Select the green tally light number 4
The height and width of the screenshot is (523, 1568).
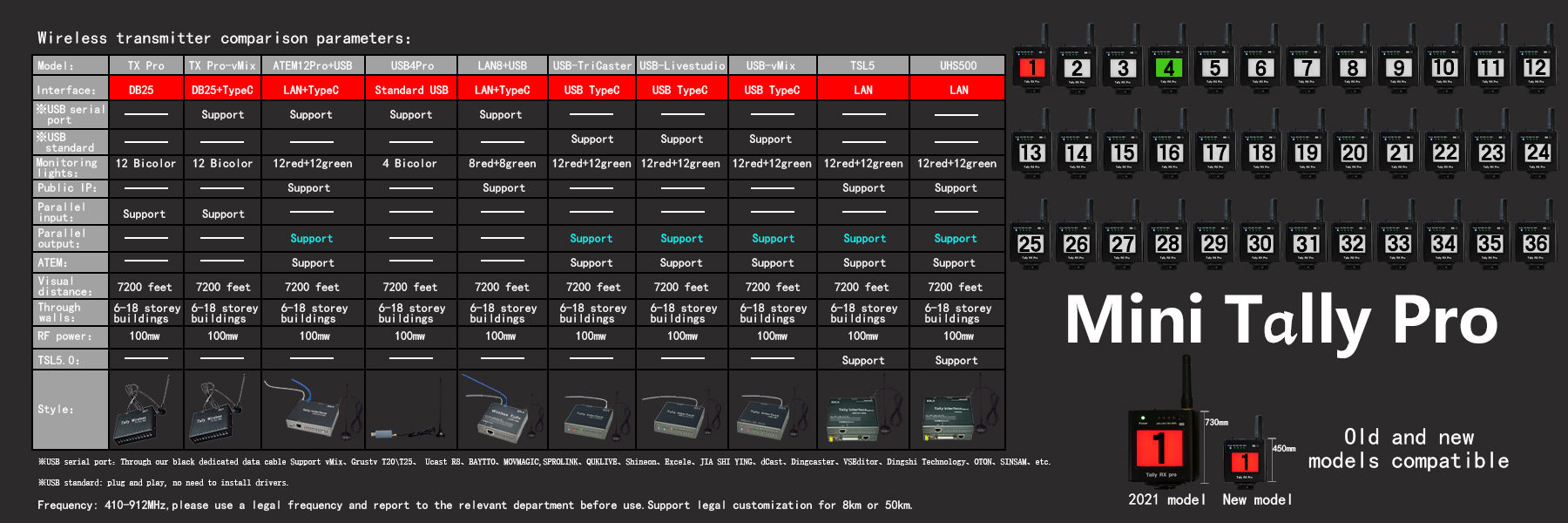point(1168,68)
